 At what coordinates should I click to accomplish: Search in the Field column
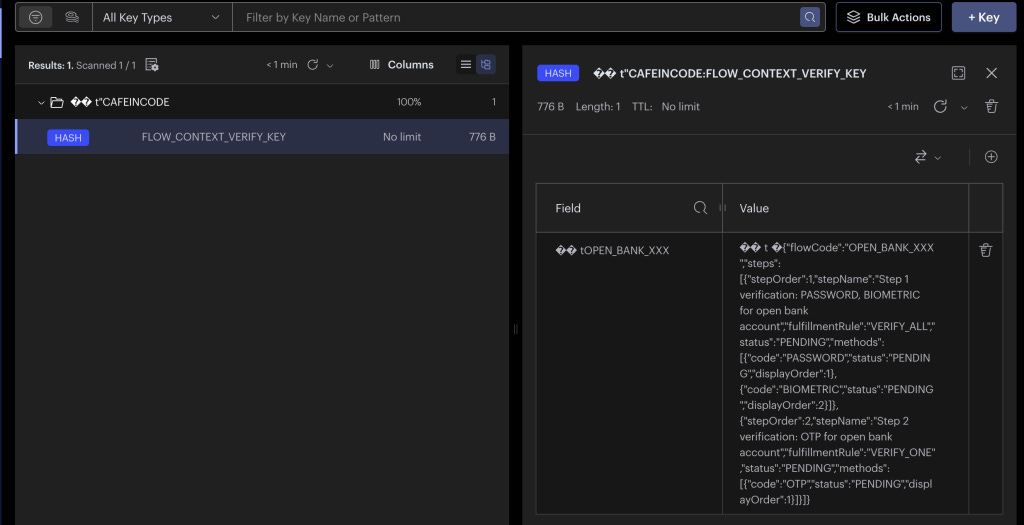pos(700,208)
